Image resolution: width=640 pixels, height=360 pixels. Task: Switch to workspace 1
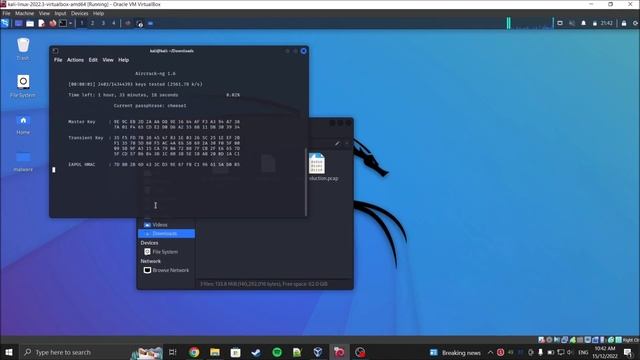click(82, 23)
